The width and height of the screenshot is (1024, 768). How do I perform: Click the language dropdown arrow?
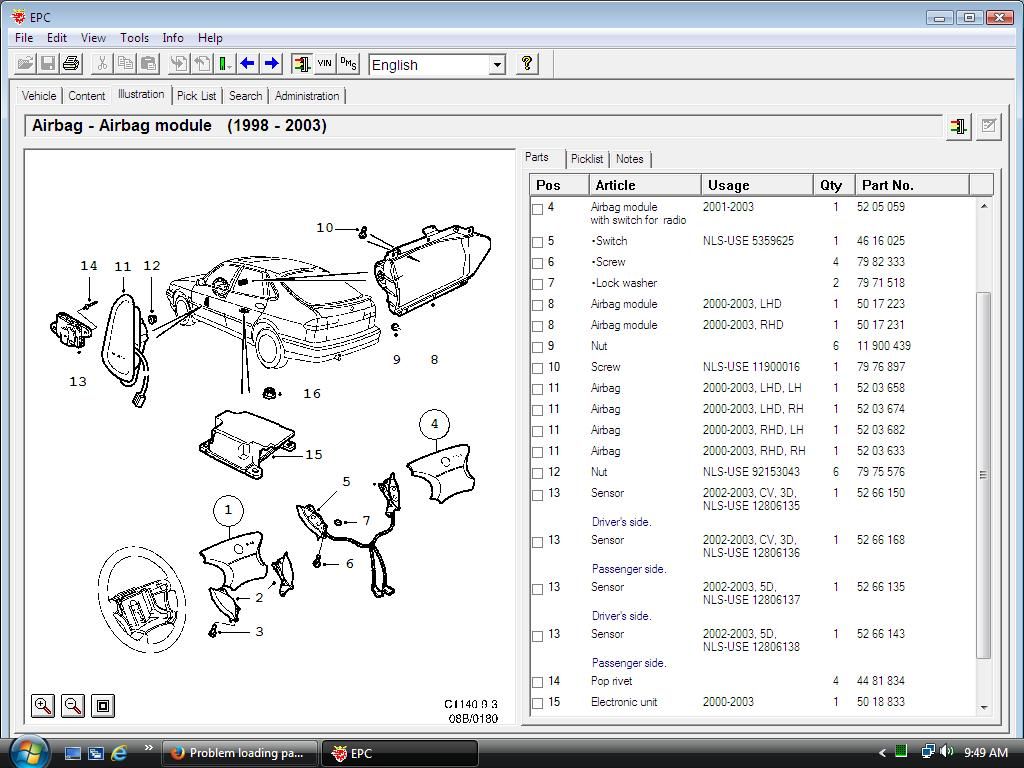[x=498, y=64]
